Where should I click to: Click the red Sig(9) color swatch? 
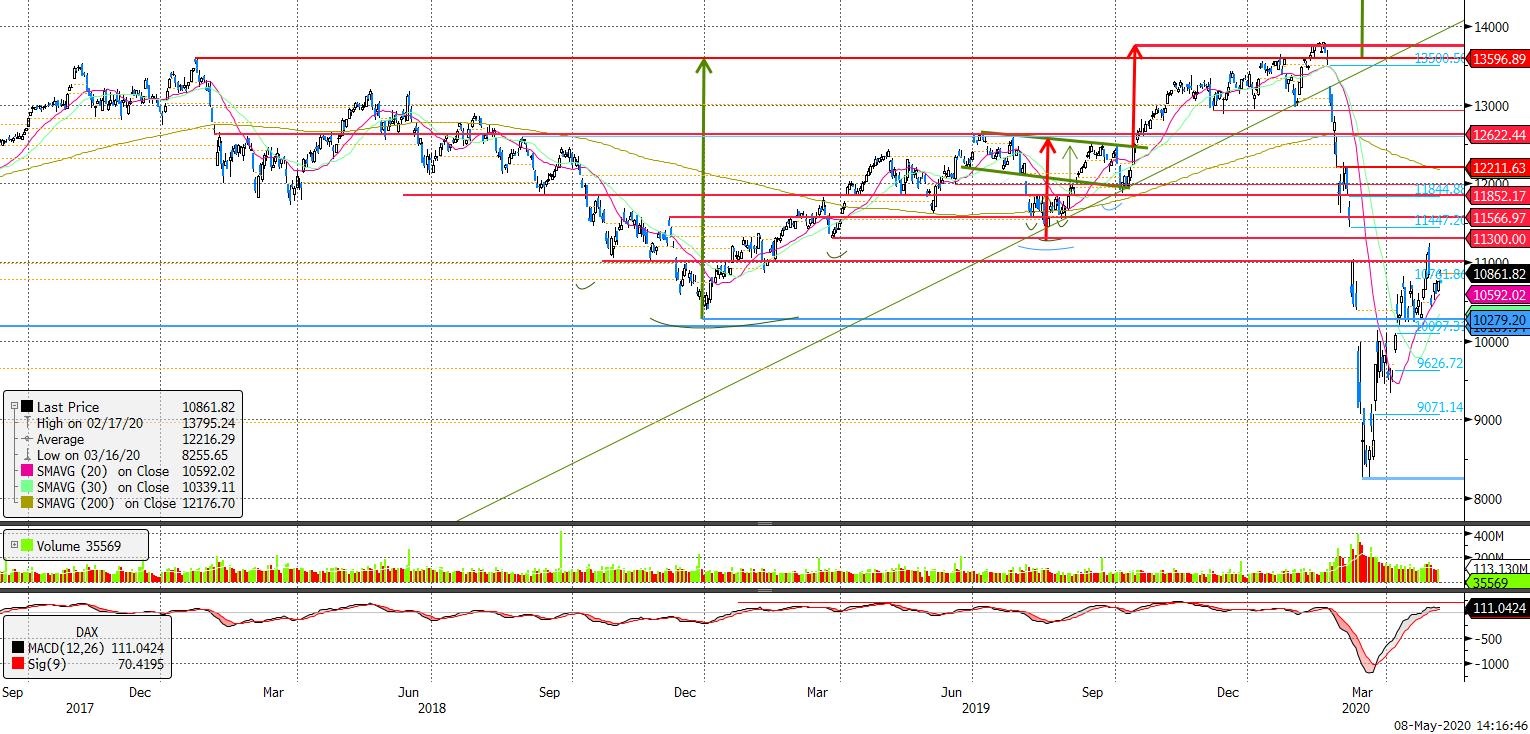coord(17,663)
